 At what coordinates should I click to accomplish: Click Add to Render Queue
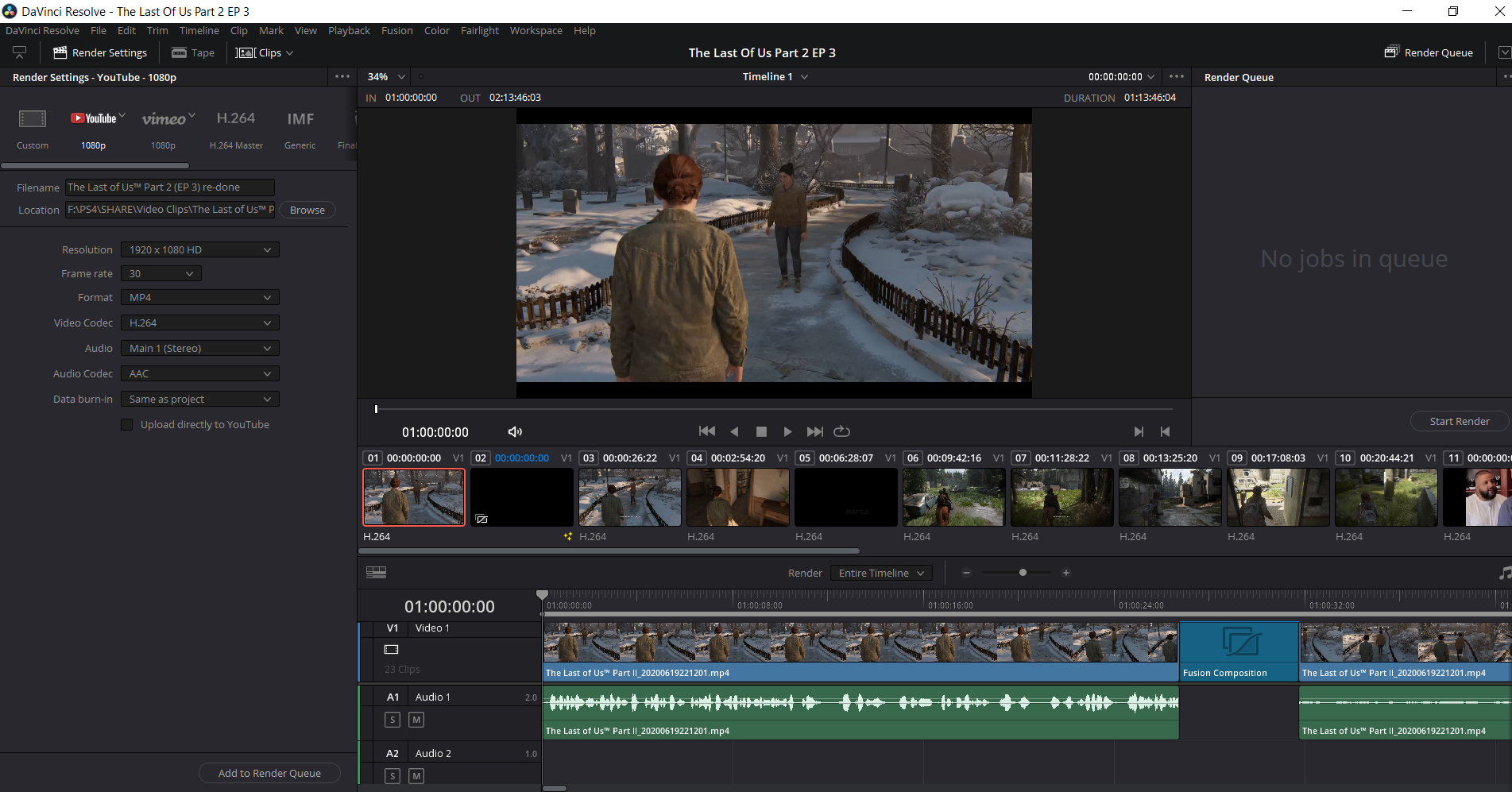[x=269, y=773]
